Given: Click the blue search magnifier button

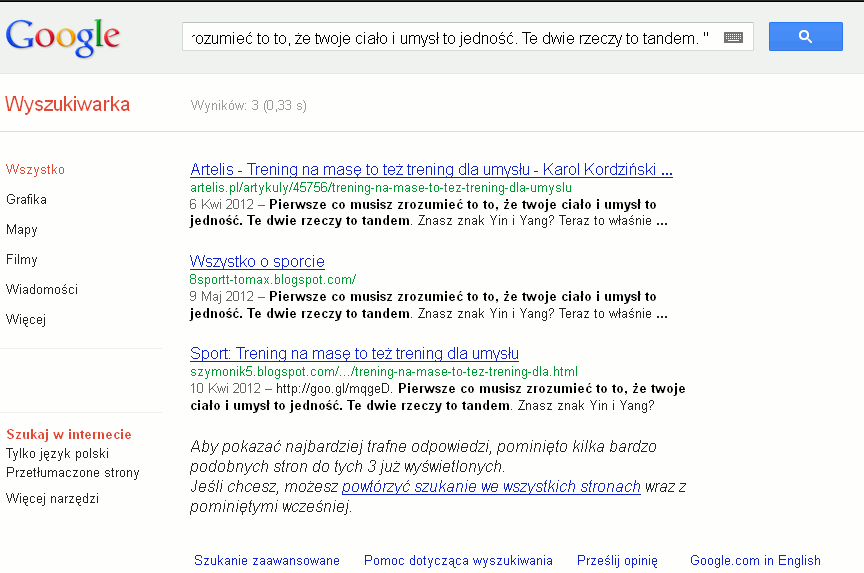Looking at the screenshot, I should tap(806, 36).
